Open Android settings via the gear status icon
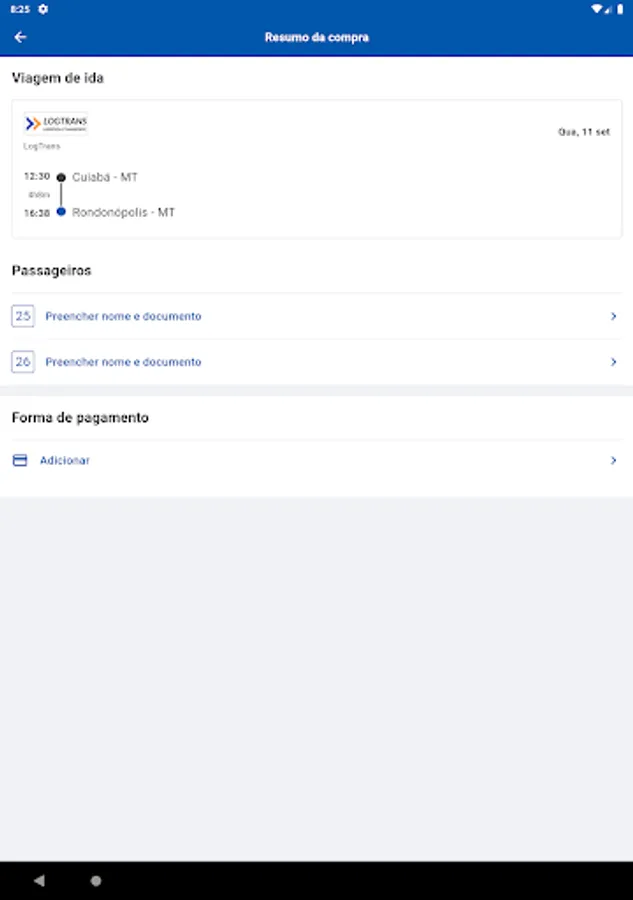 41,8
